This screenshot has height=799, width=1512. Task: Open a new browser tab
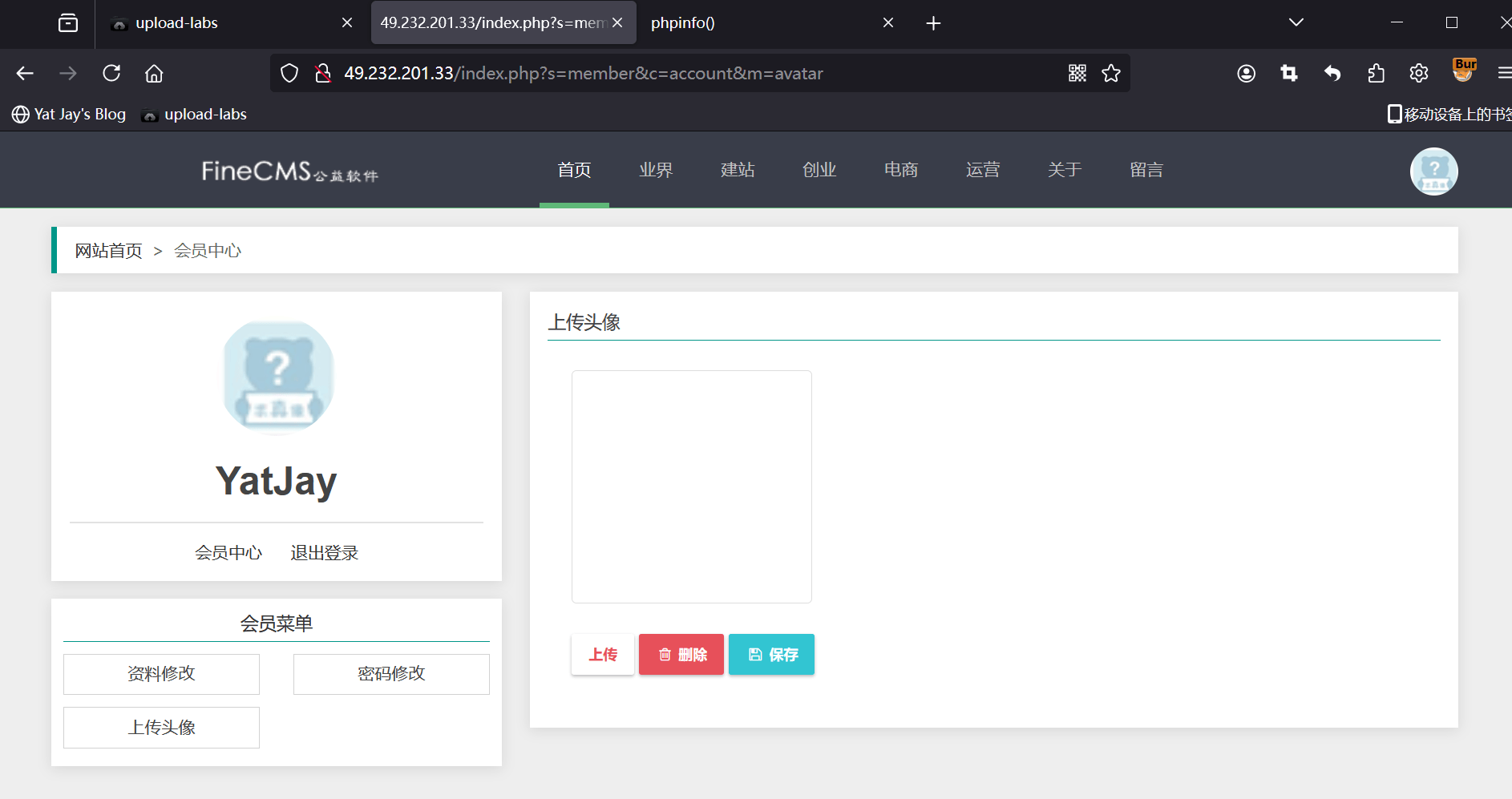tap(933, 23)
